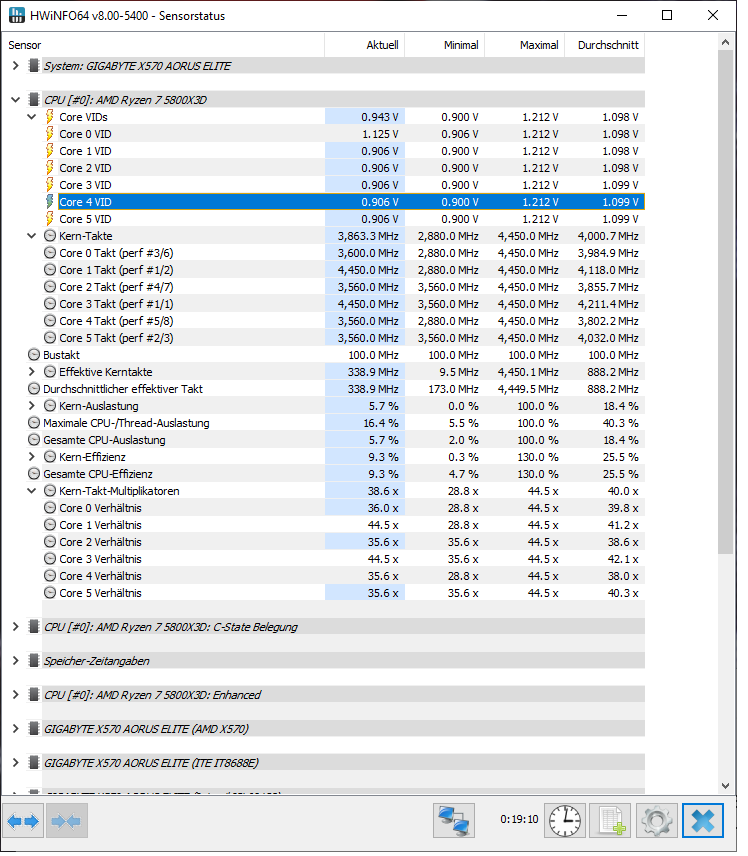Click the Core 3 Takt clock icon
The image size is (748, 856).
(50, 305)
